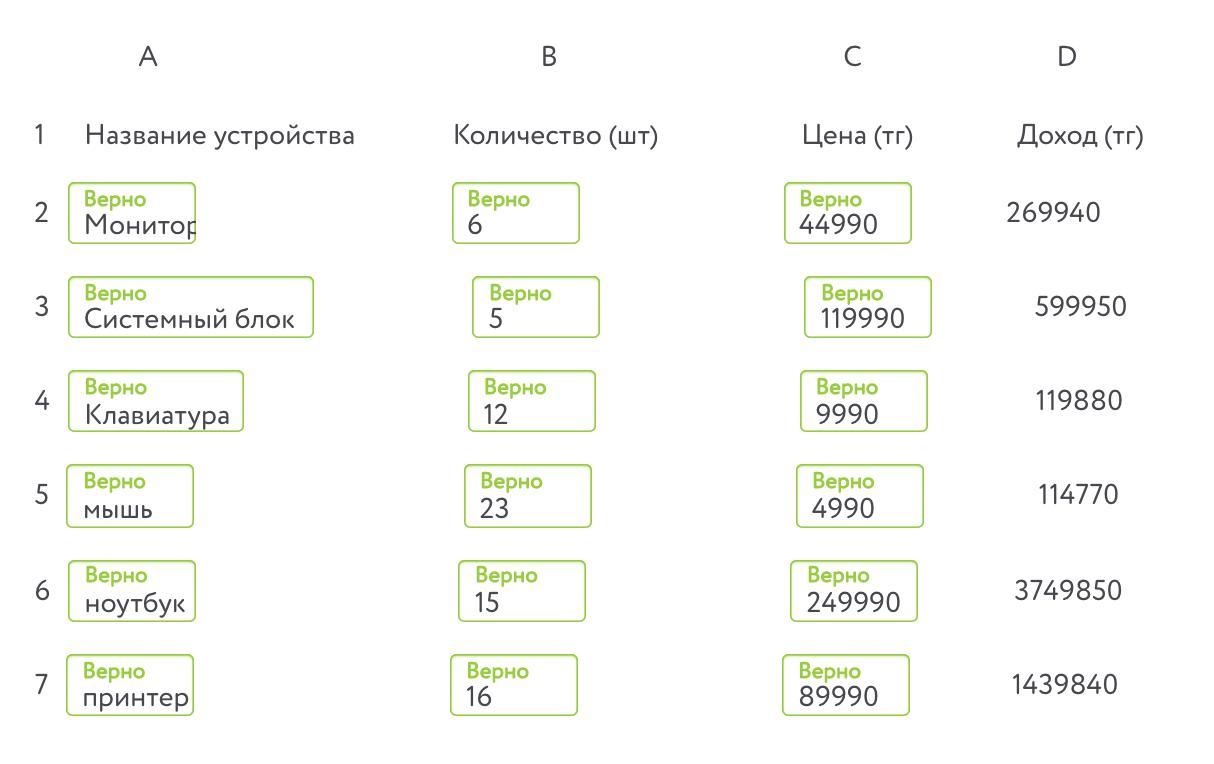Select the мышь input field
Screen dimensions: 1214x764
point(130,496)
